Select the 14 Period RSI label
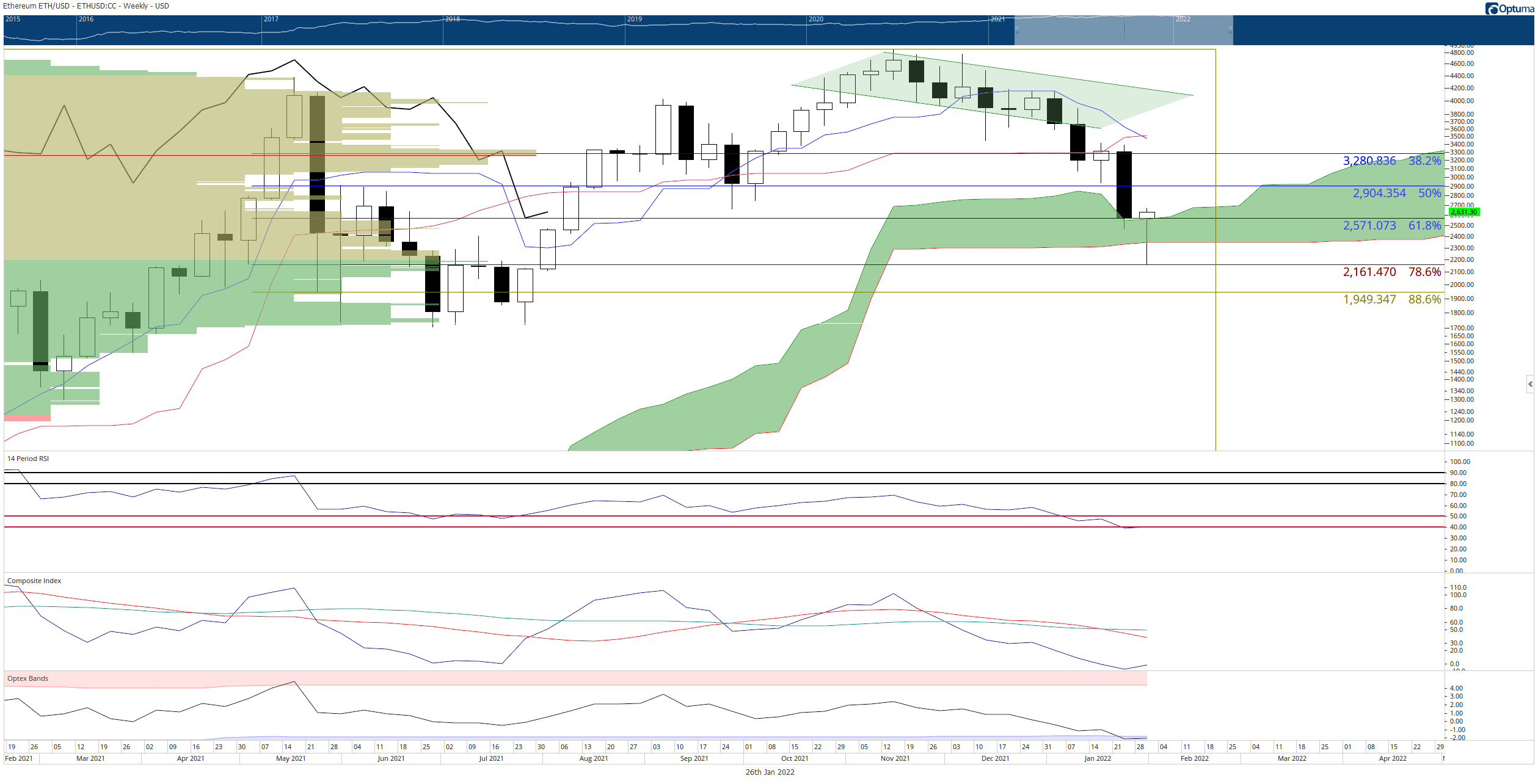The image size is (1538, 784). pyautogui.click(x=28, y=459)
